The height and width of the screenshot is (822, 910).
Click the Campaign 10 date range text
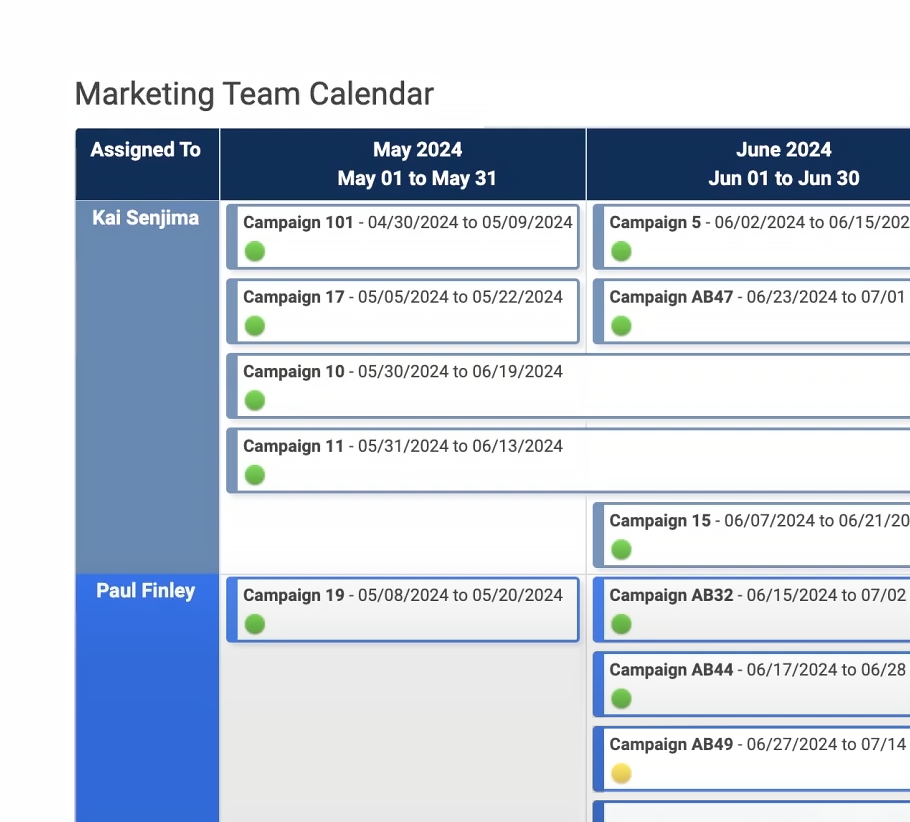coord(460,372)
